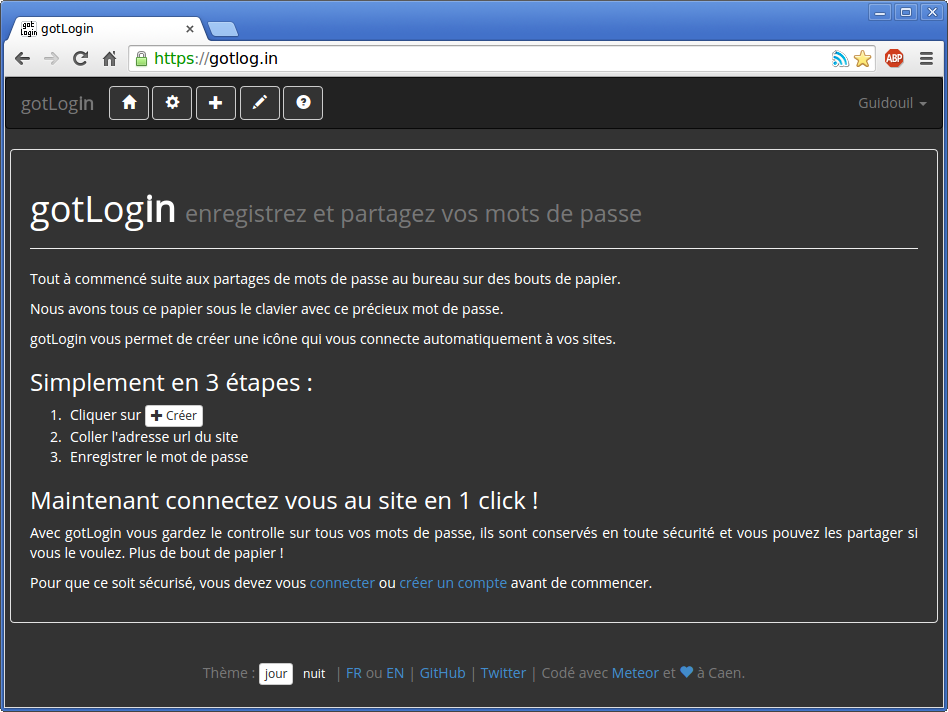The image size is (948, 712).
Task: Click the blue heart icon in footer
Action: pos(686,672)
